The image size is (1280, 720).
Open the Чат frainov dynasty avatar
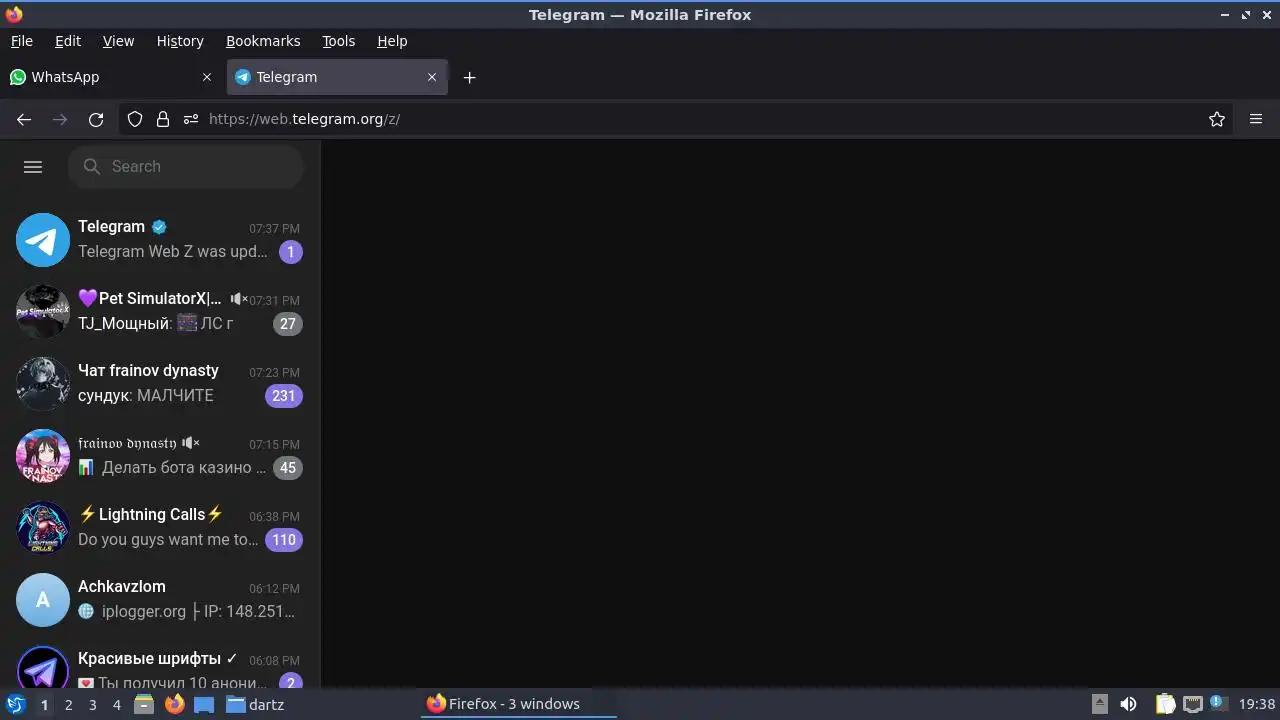click(x=43, y=384)
